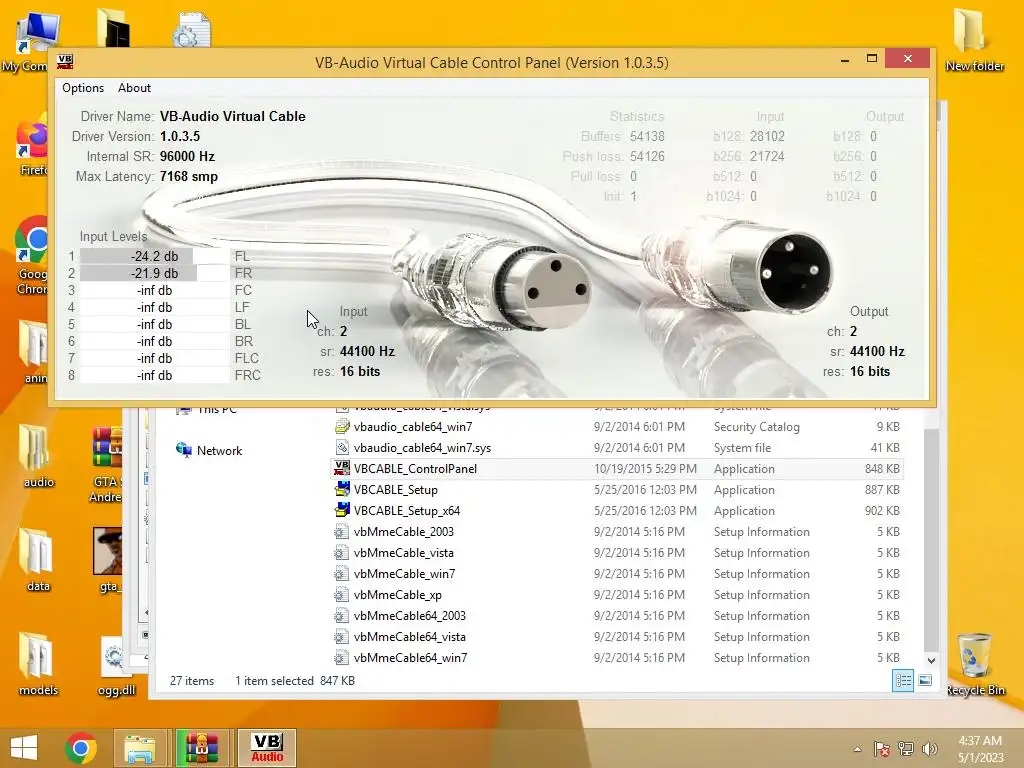Click Max Latency value 7168 smp

(189, 176)
